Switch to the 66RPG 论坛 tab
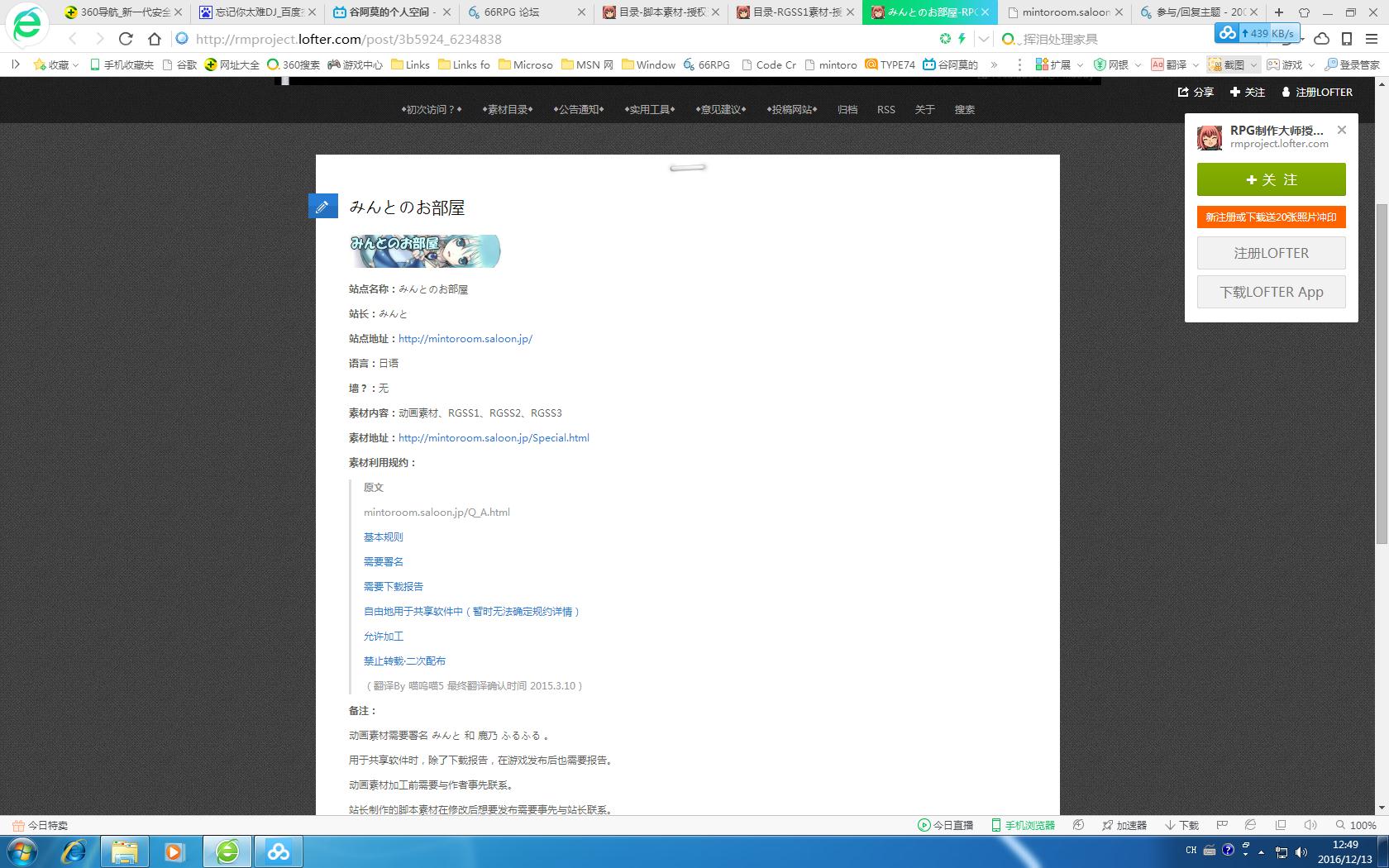Viewport: 1389px width, 868px height. pos(526,12)
